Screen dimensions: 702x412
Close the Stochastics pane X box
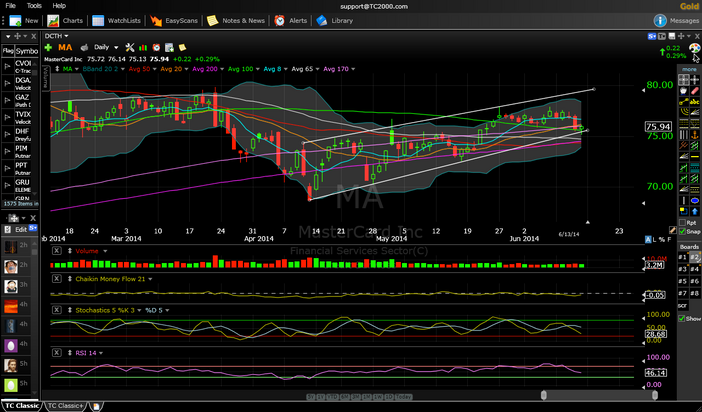click(56, 310)
